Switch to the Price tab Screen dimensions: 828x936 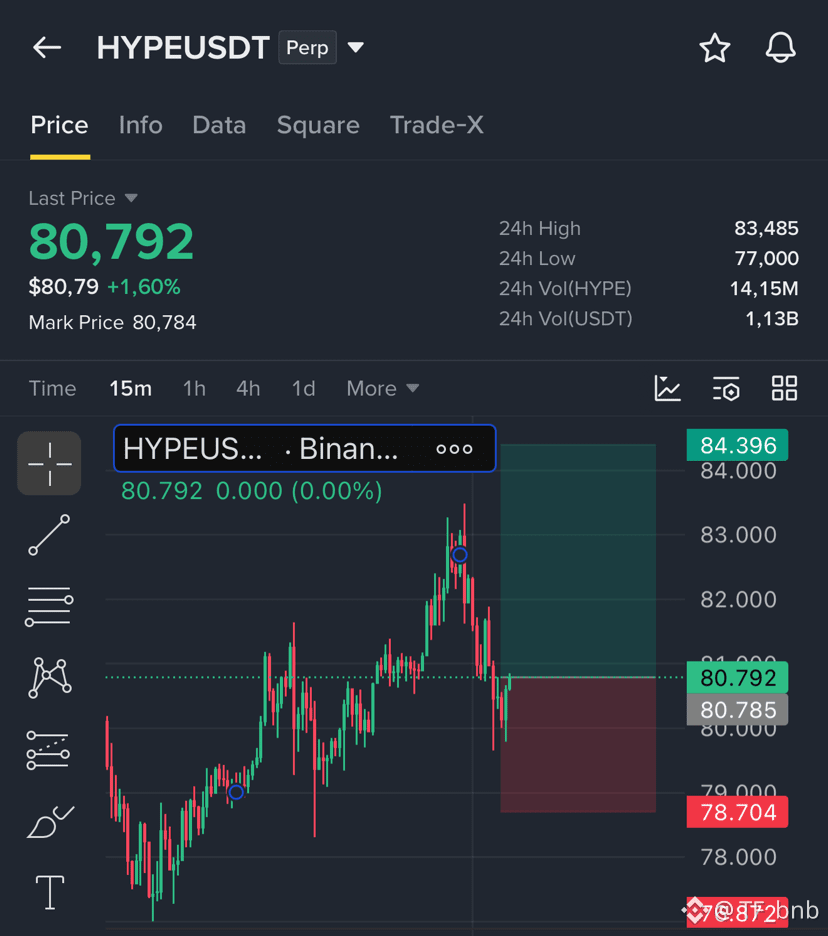coord(60,125)
